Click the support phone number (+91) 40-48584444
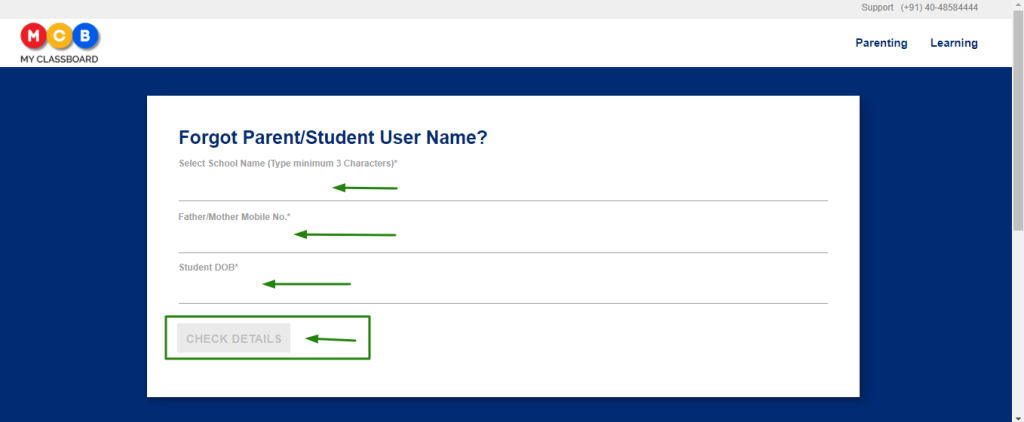Viewport: 1024px width, 422px height. coord(939,8)
